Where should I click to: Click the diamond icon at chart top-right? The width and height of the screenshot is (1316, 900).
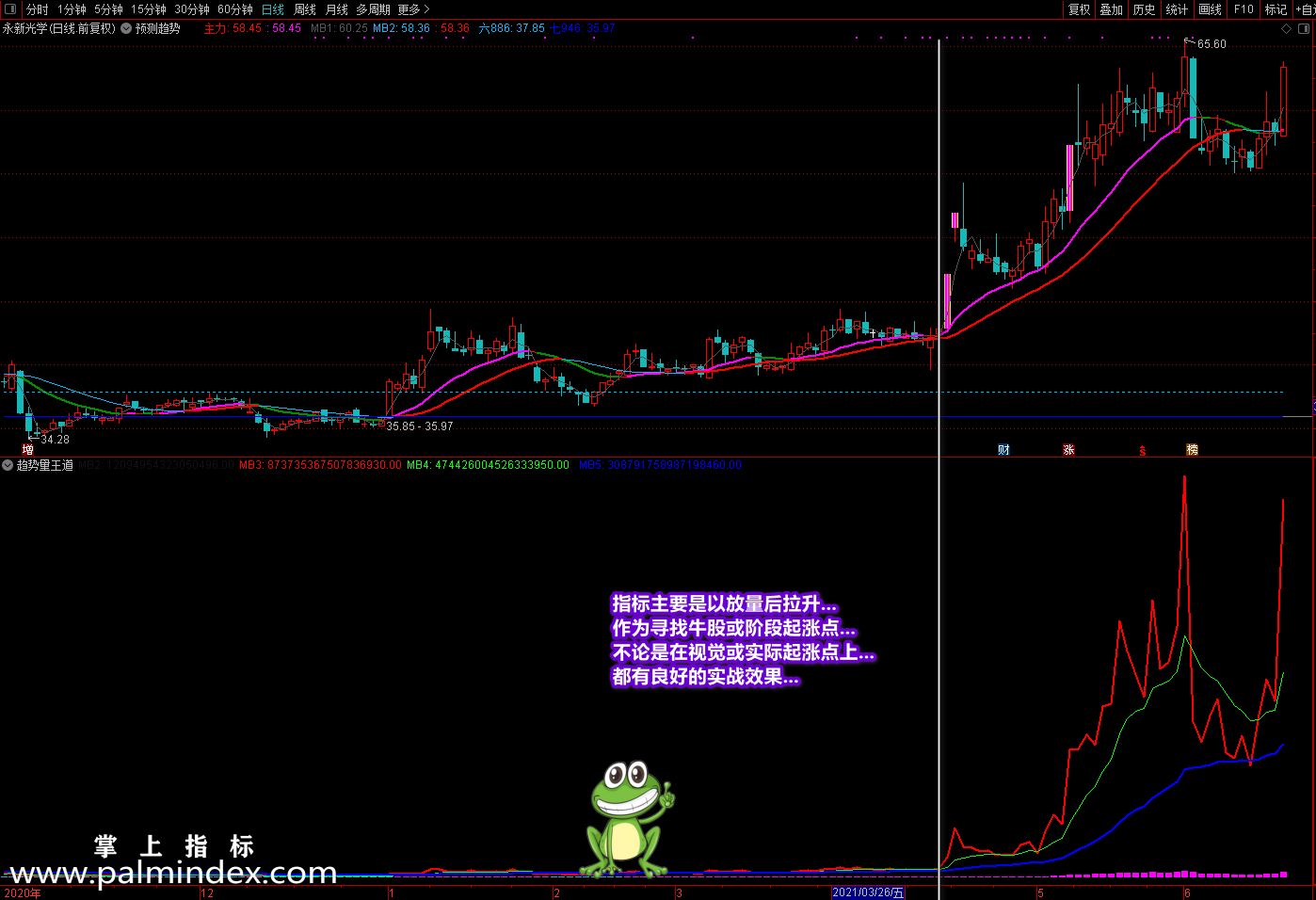click(x=1287, y=28)
